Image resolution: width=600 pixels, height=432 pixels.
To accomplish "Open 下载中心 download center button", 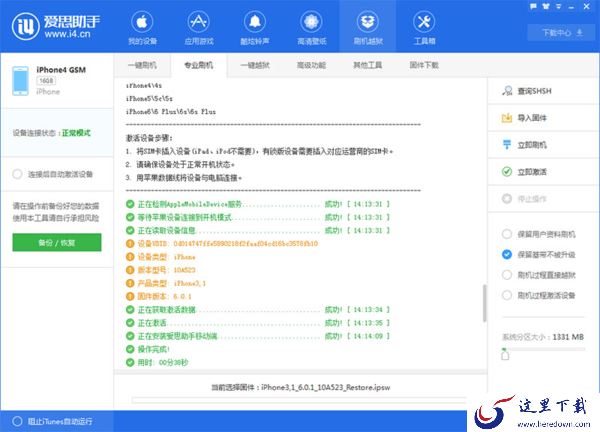I will click(562, 33).
